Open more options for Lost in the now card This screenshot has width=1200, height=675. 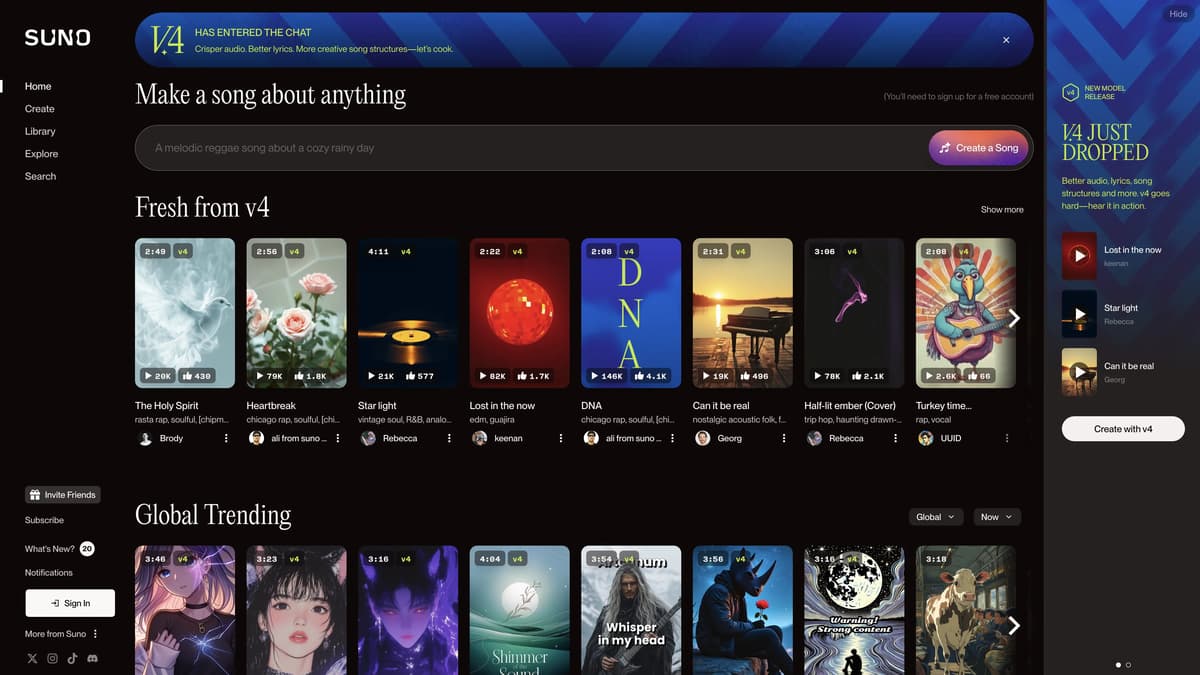(x=561, y=438)
